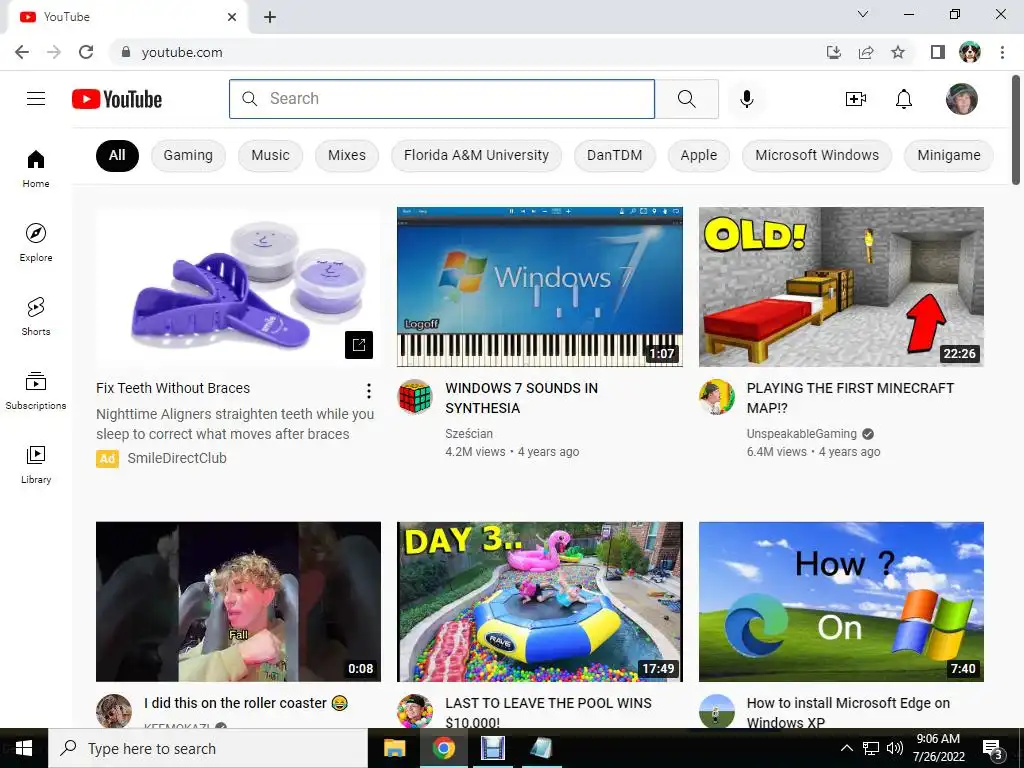The width and height of the screenshot is (1024, 768).
Task: Start voice search with microphone icon
Action: pos(746,99)
